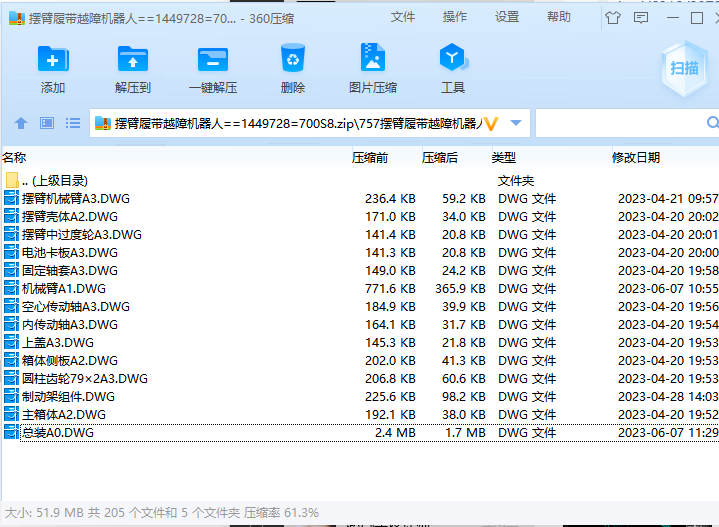Sort by the 类型 column header
719x527 pixels.
coord(503,158)
